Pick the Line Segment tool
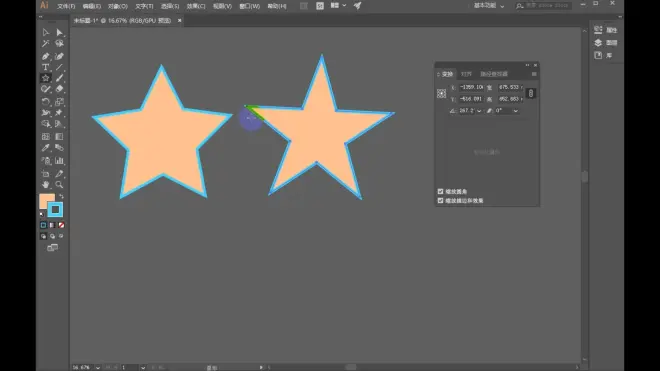The image size is (660, 371). [x=59, y=67]
